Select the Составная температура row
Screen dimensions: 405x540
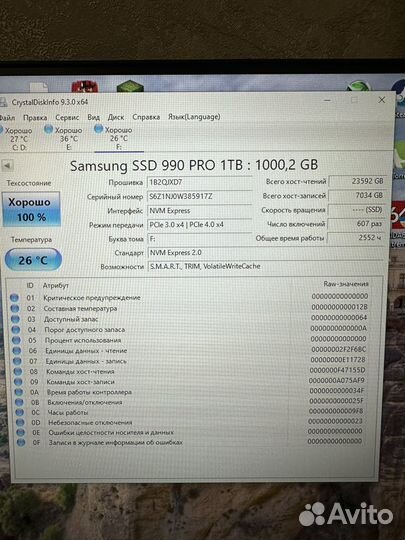click(x=189, y=308)
